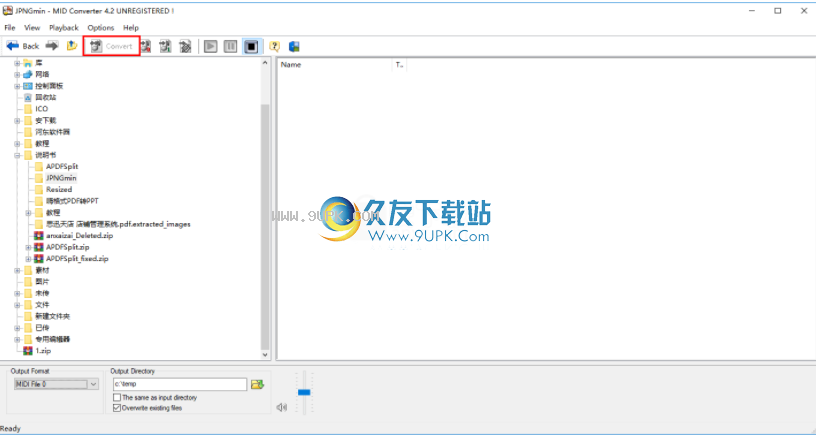The height and width of the screenshot is (438, 816).
Task: Stop playback with the Stop button
Action: pos(251,46)
